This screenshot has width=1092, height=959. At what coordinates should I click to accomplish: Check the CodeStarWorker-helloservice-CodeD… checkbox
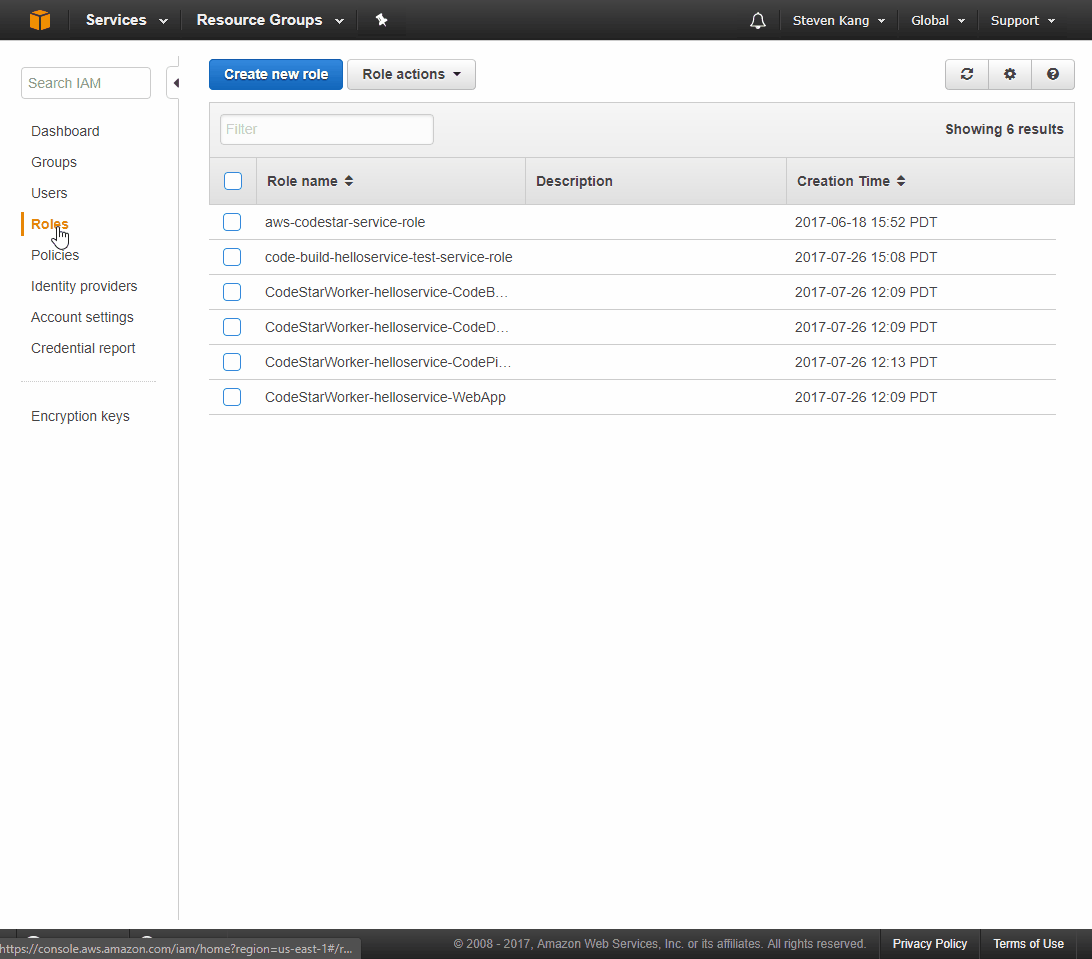coord(232,327)
